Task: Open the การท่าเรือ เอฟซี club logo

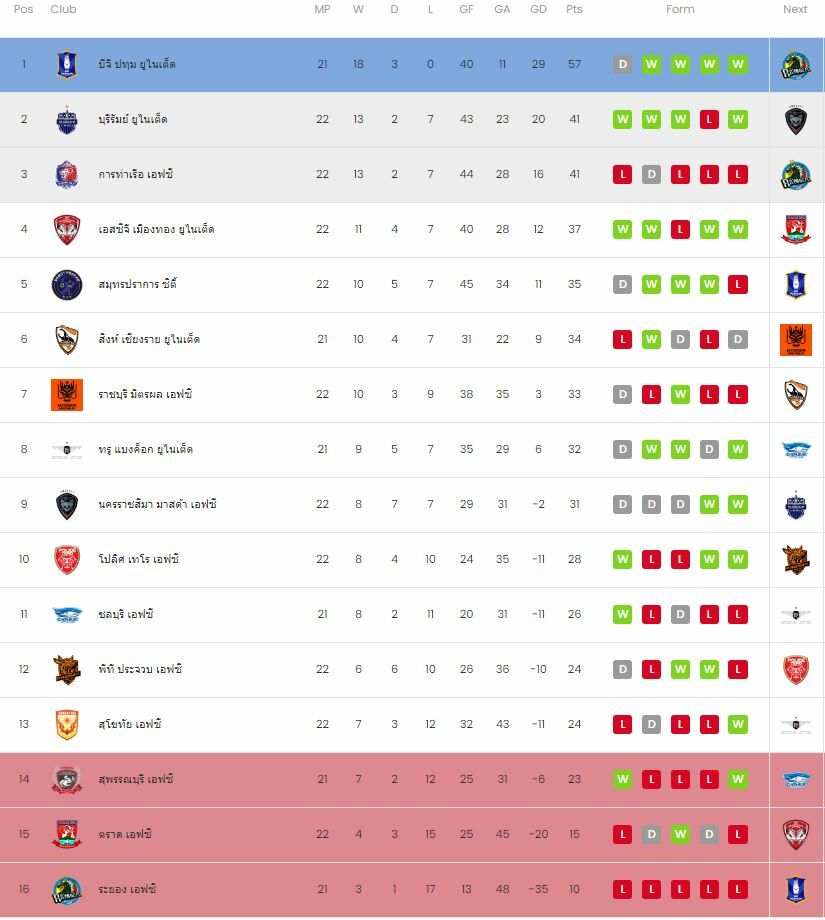Action: tap(67, 175)
